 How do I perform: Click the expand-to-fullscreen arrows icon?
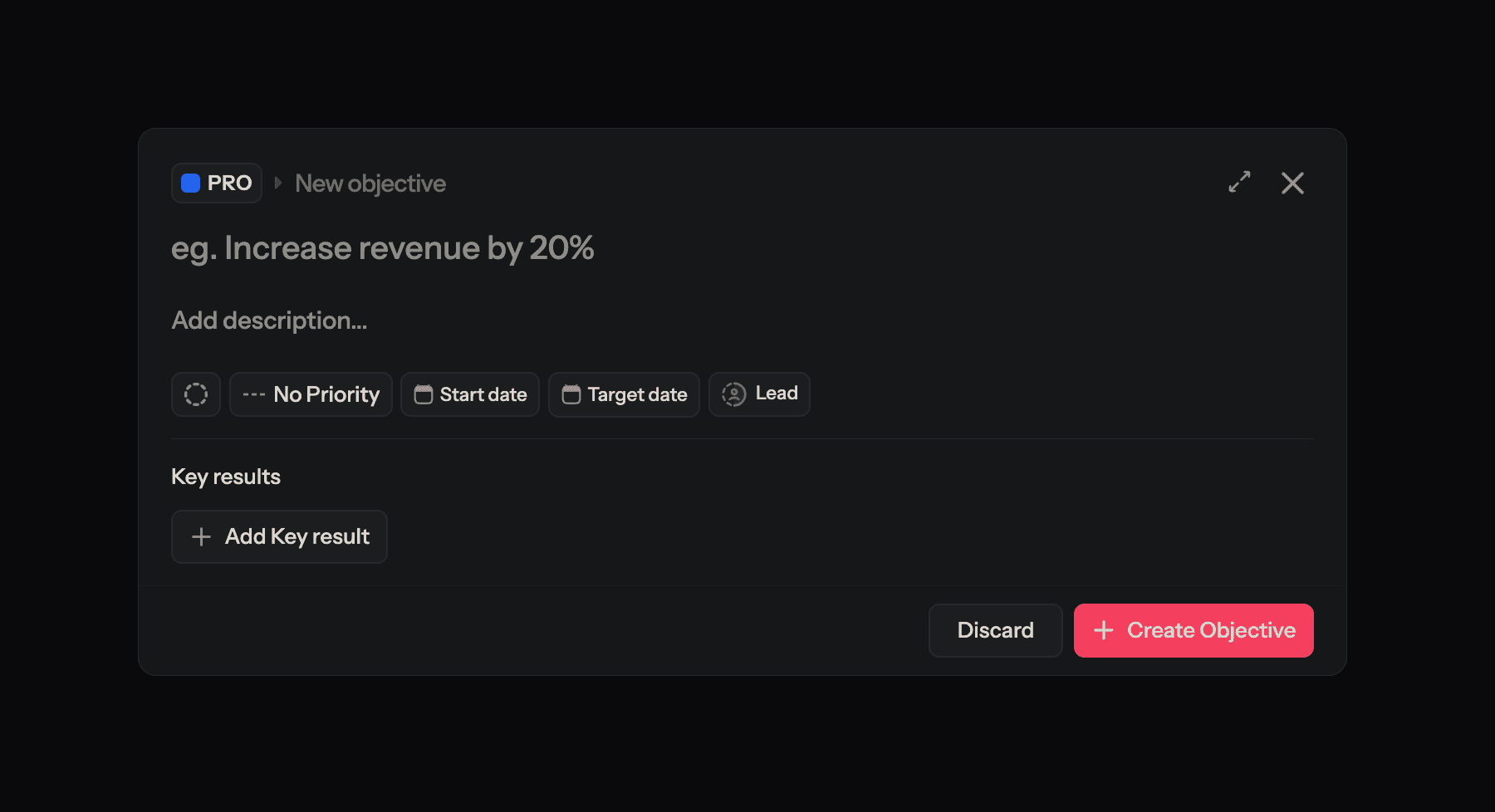1239,182
